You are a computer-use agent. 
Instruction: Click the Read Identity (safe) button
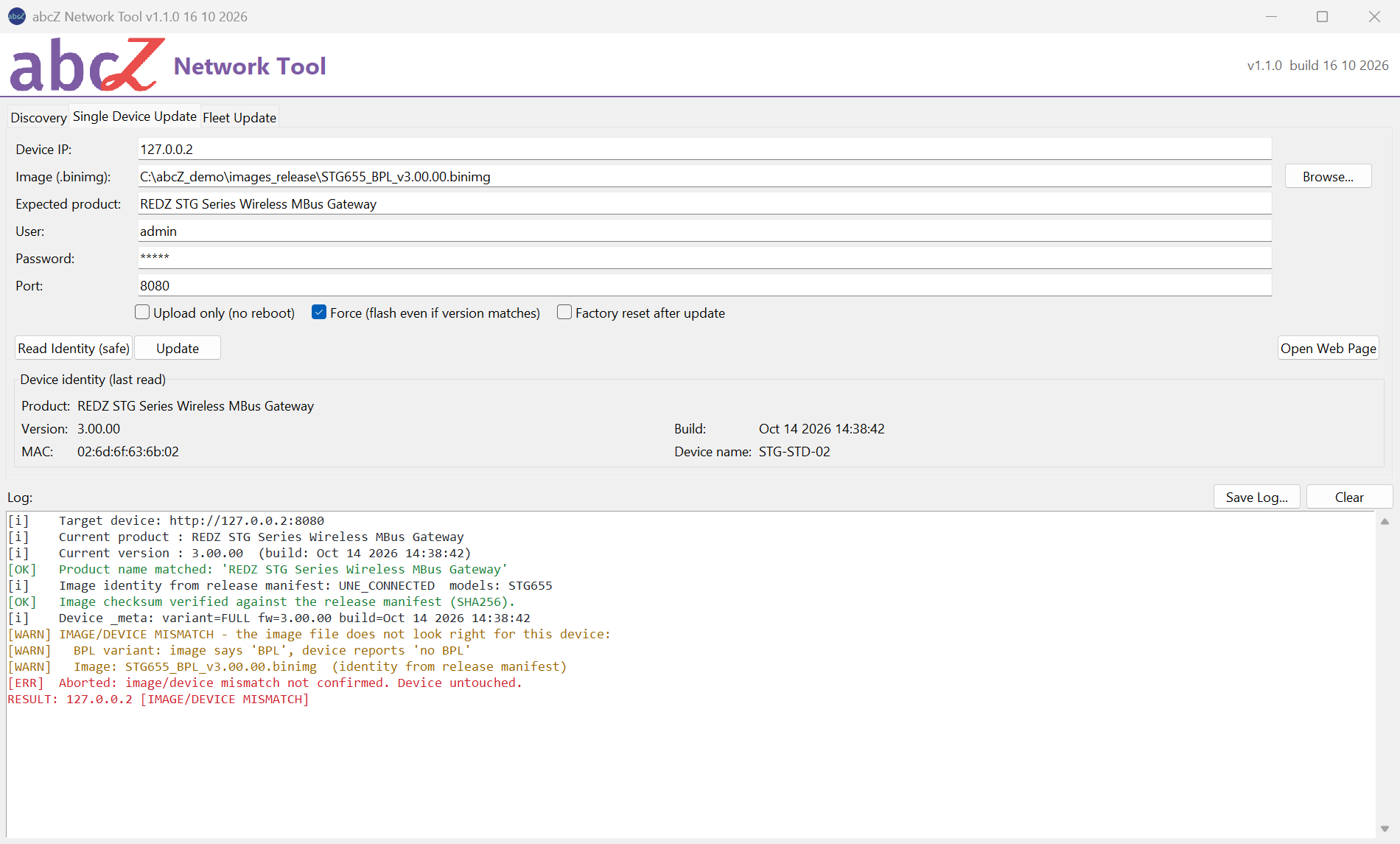pyautogui.click(x=74, y=348)
